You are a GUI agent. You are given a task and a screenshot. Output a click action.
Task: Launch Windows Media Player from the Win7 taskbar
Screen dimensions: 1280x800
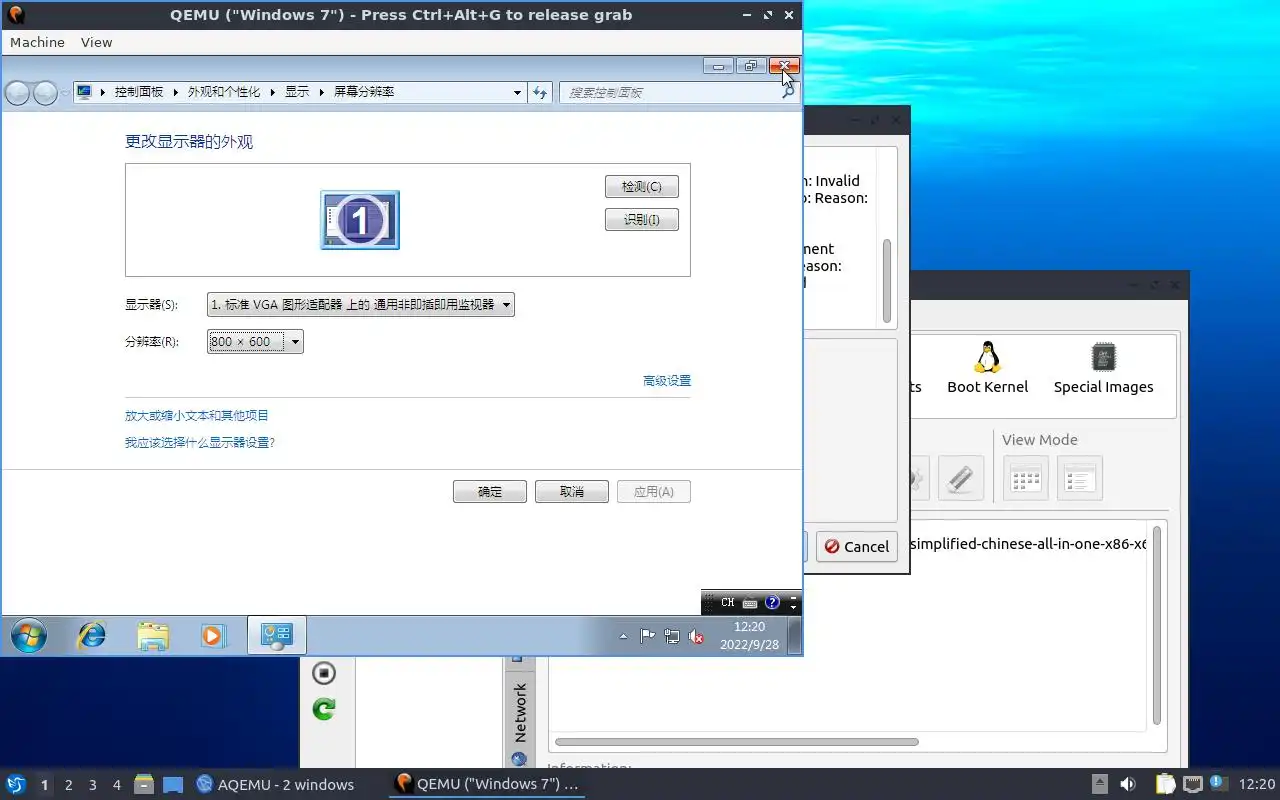pyautogui.click(x=213, y=635)
